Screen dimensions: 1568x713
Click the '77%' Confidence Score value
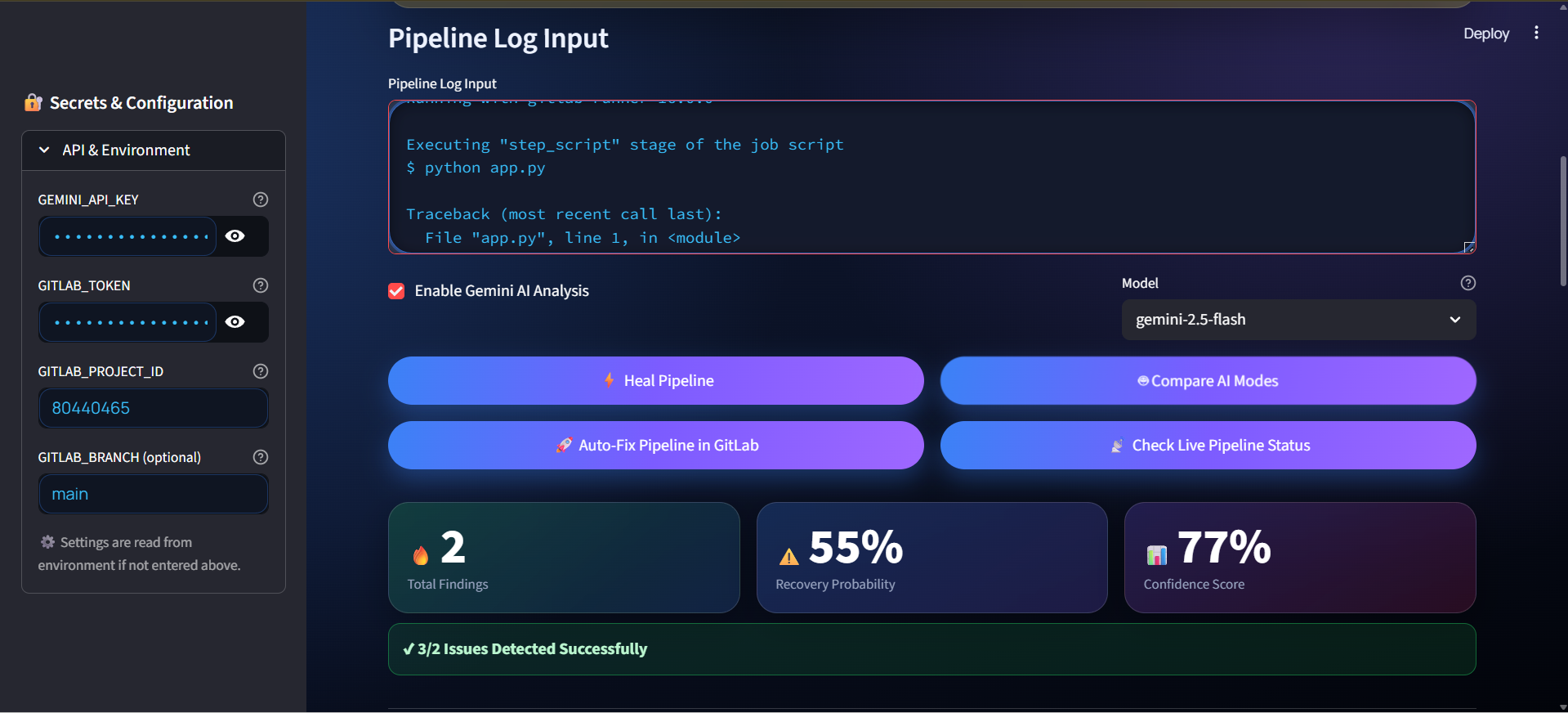pyautogui.click(x=1224, y=547)
